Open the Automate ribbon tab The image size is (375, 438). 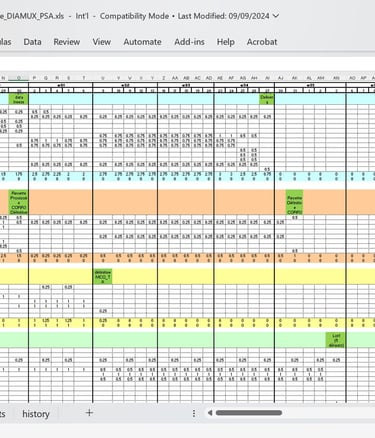(142, 42)
